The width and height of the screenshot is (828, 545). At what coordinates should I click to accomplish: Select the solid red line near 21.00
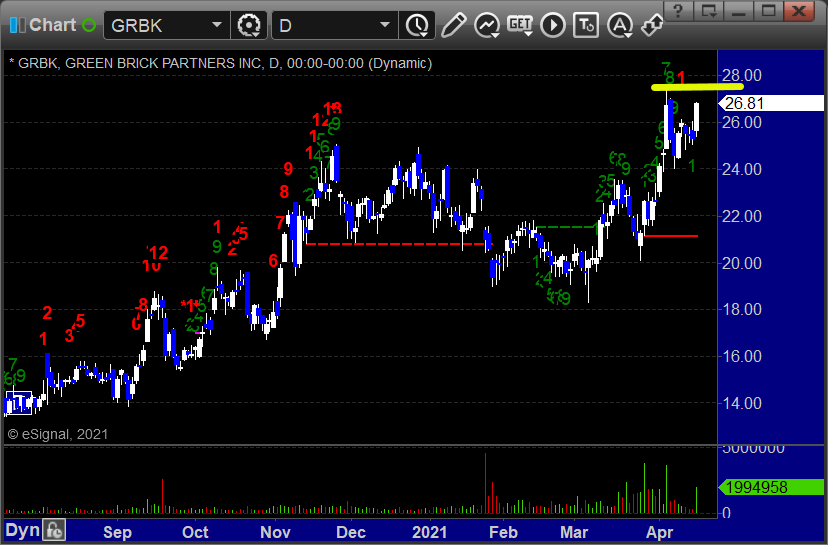(671, 236)
